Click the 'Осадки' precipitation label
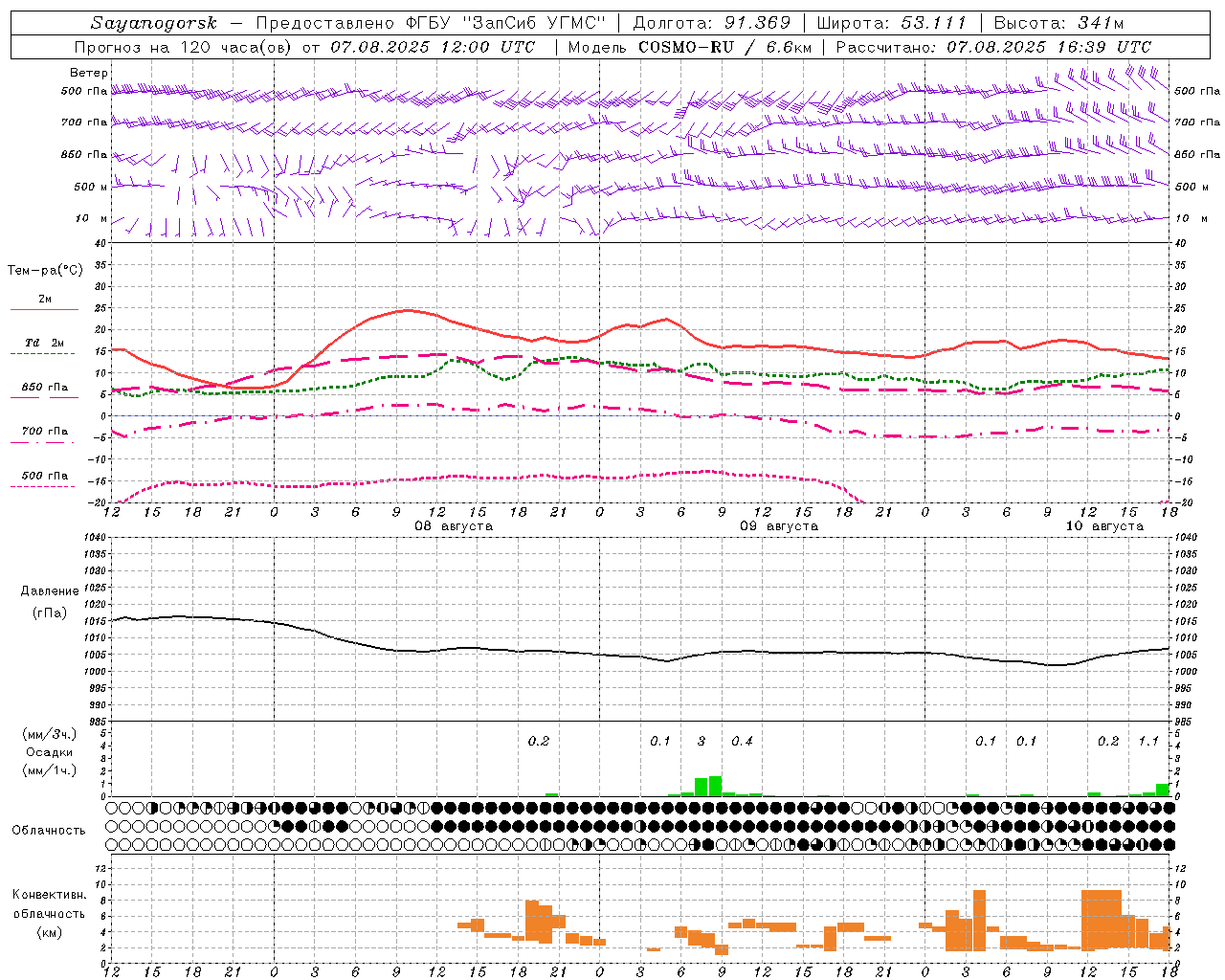1225x980 pixels. click(x=49, y=752)
